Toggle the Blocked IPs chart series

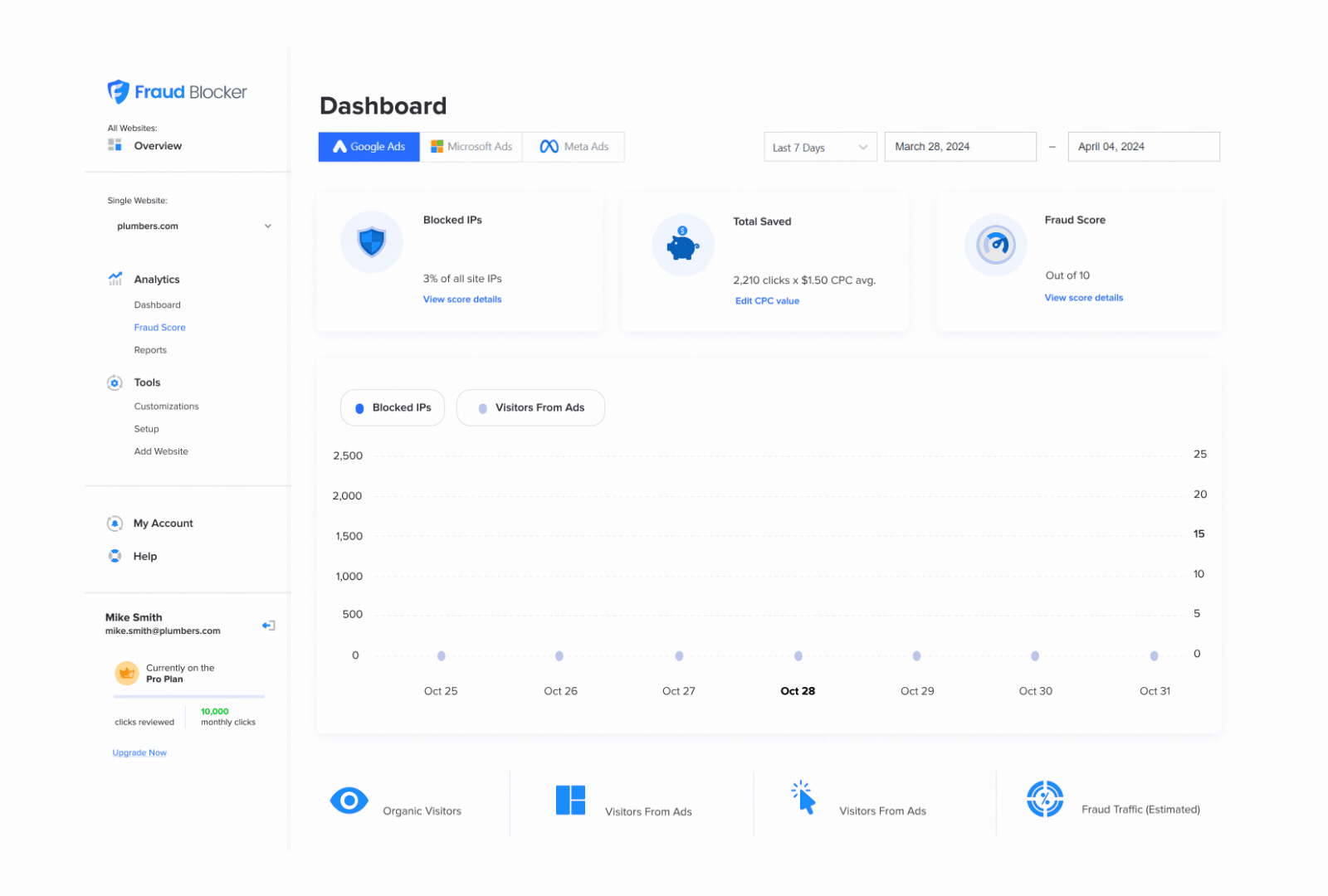pyautogui.click(x=392, y=407)
